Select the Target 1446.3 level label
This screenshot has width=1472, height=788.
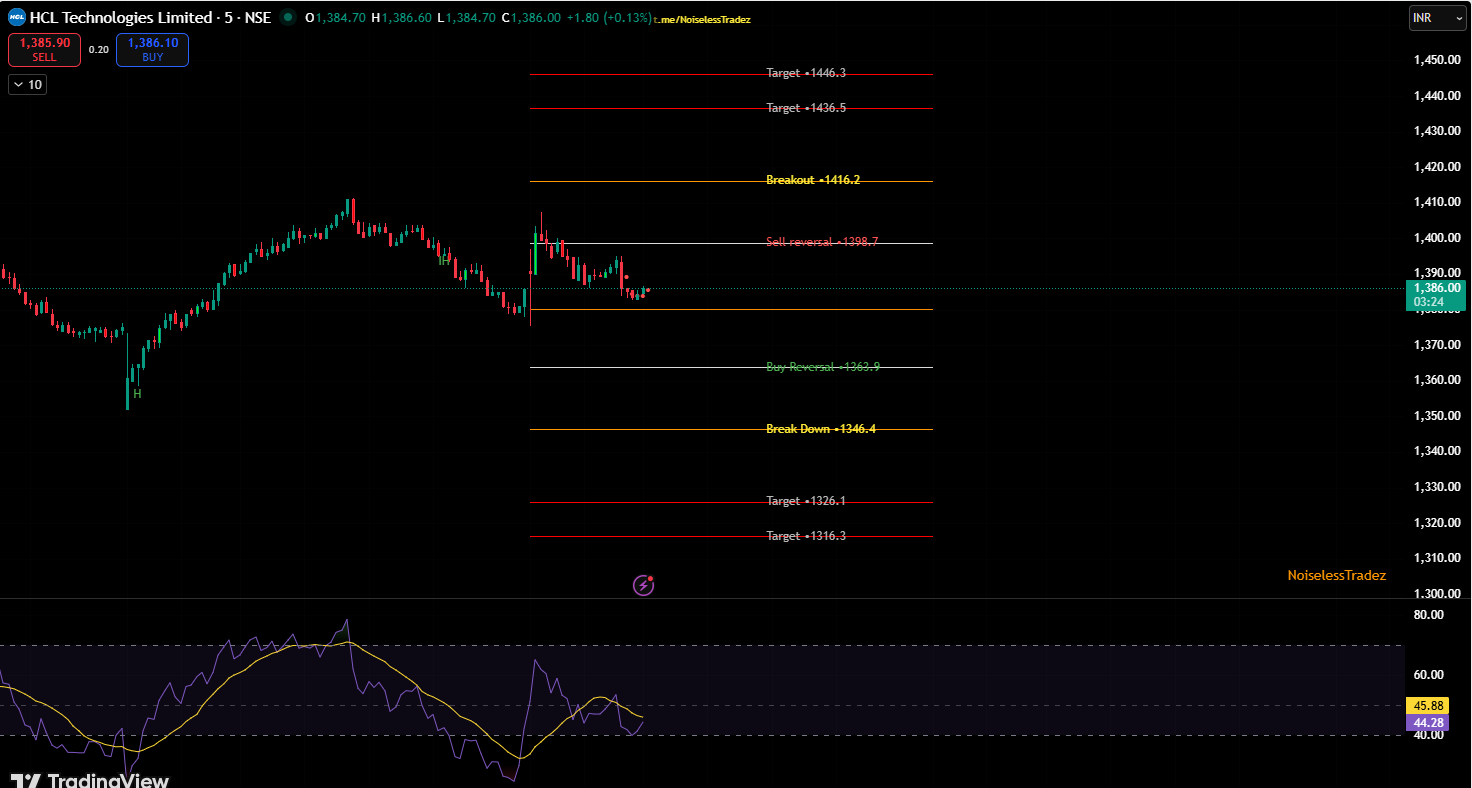tap(806, 73)
